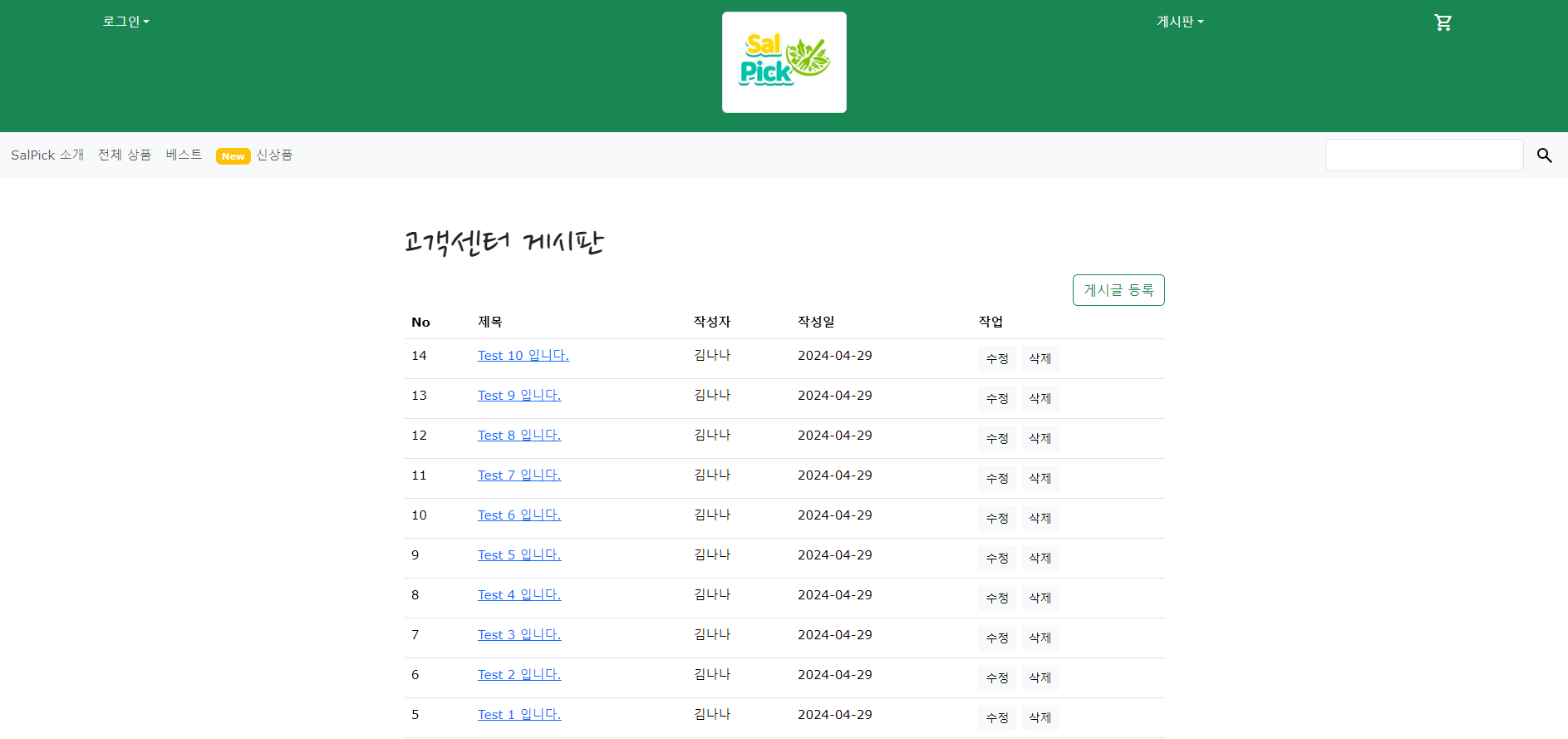Click date 2024-04-29 in row 5

pos(835,715)
